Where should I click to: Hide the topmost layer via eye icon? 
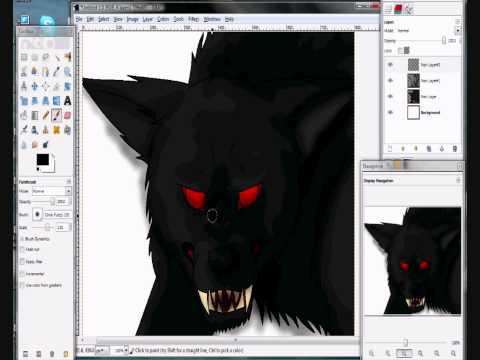[390, 65]
